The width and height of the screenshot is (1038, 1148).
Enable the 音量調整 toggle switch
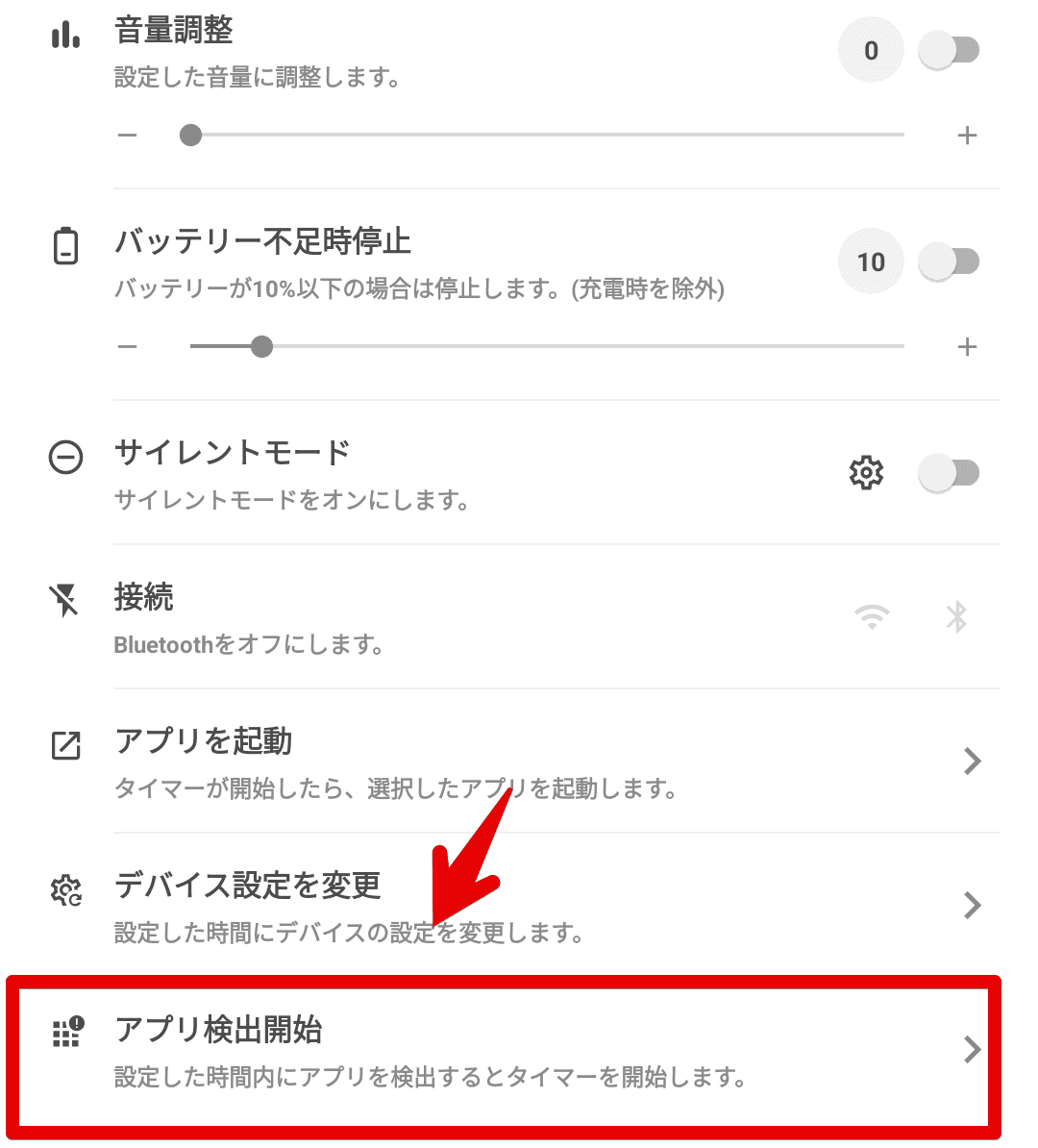(950, 51)
